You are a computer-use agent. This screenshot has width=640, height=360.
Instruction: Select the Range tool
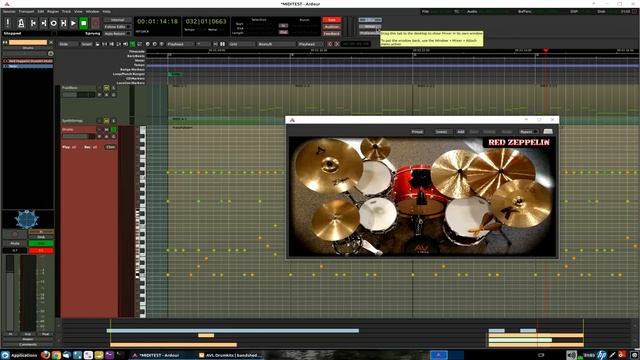(104, 44)
